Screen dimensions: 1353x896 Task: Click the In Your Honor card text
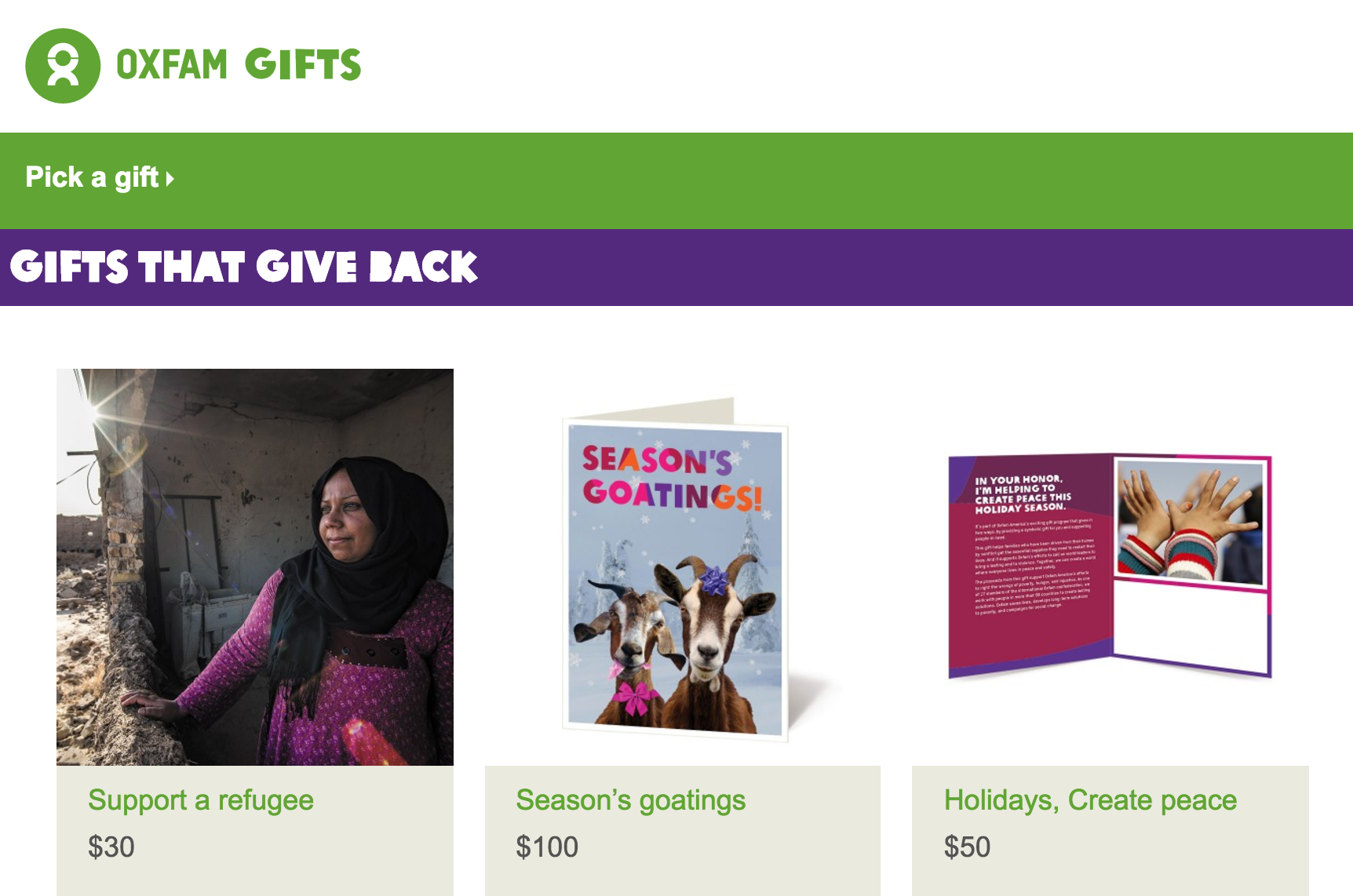[1023, 493]
